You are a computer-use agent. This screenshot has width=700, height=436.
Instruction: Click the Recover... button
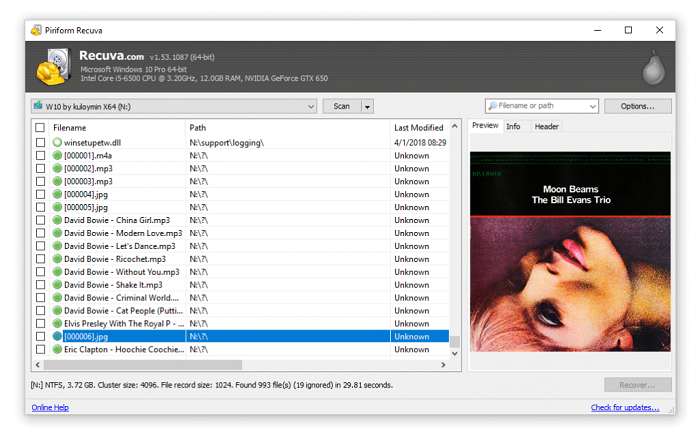[x=638, y=385]
